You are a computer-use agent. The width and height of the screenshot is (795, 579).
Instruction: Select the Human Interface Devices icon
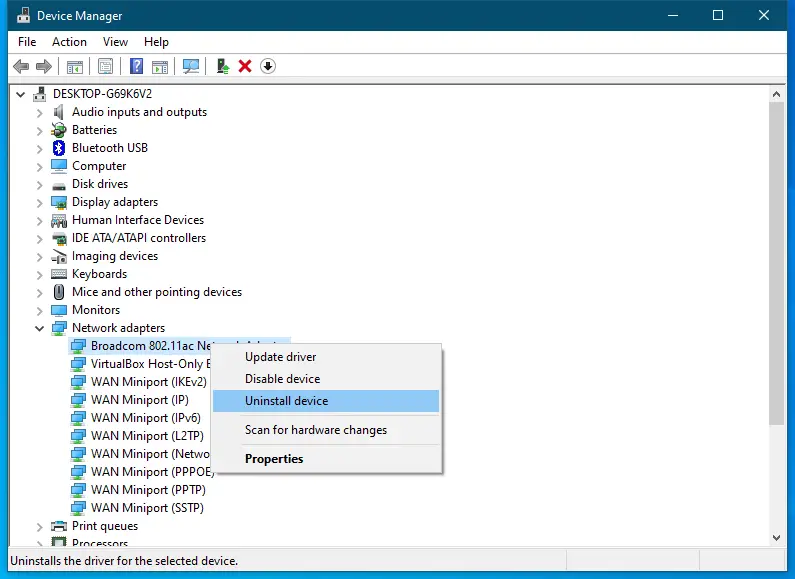(59, 221)
